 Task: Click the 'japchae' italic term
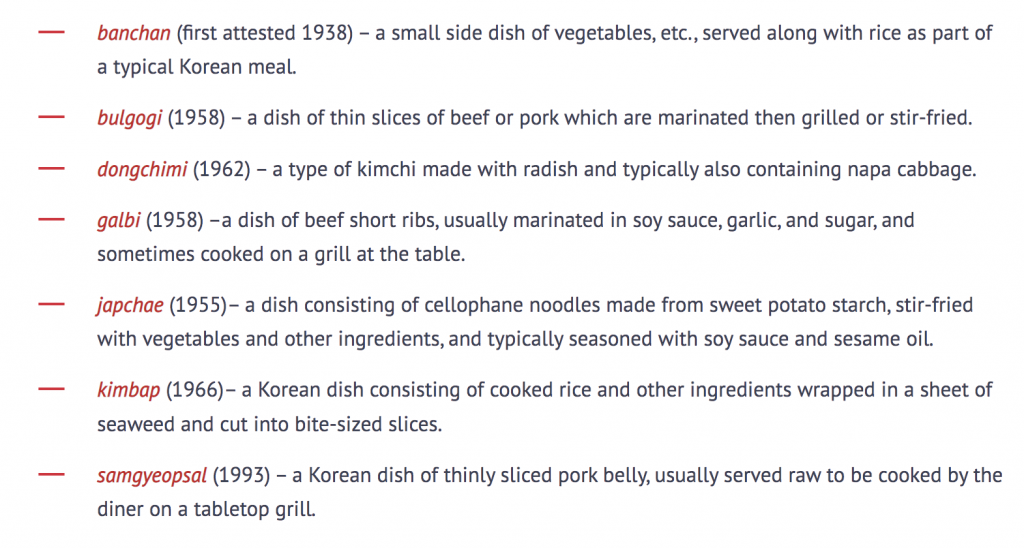coord(130,306)
